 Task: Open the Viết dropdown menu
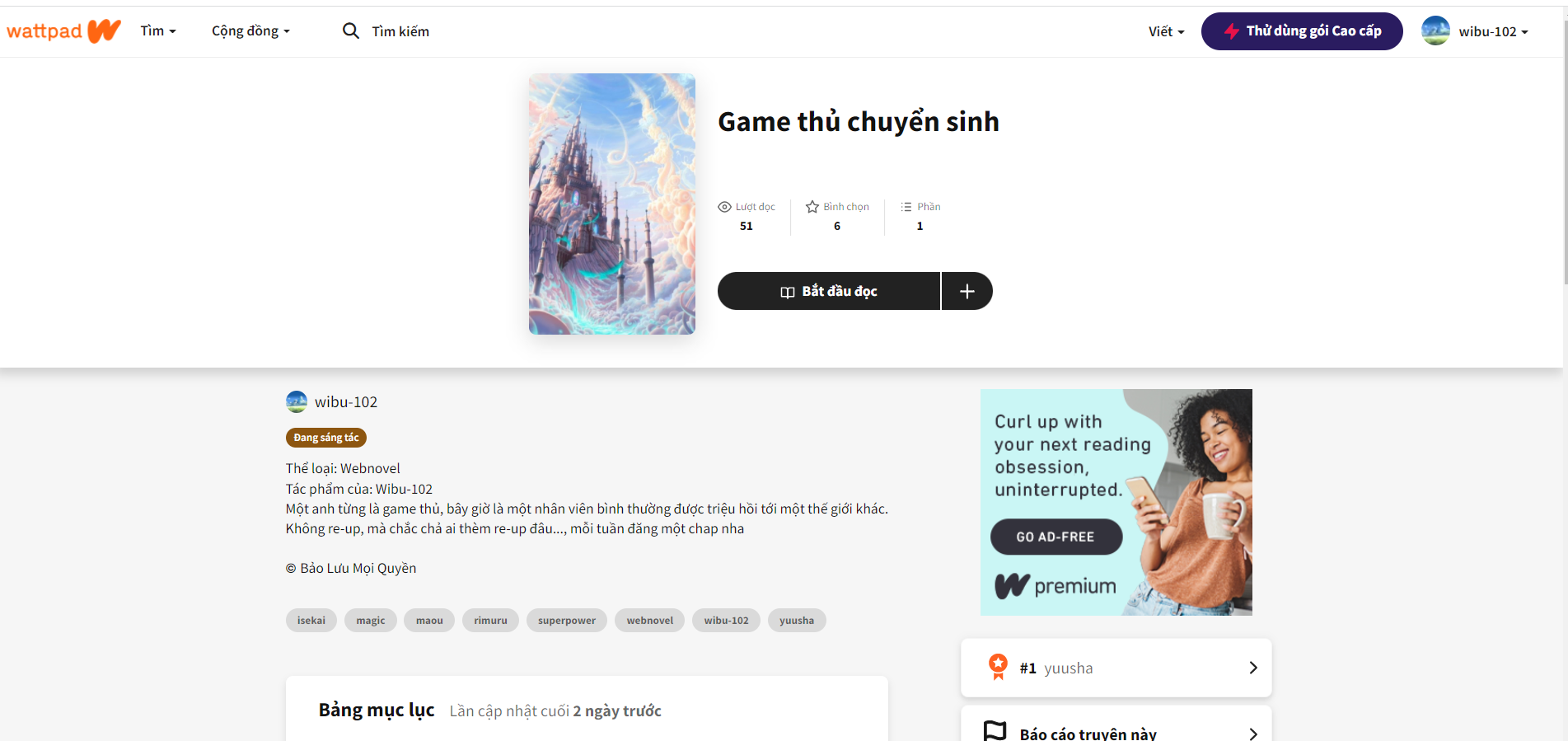[x=1166, y=31]
